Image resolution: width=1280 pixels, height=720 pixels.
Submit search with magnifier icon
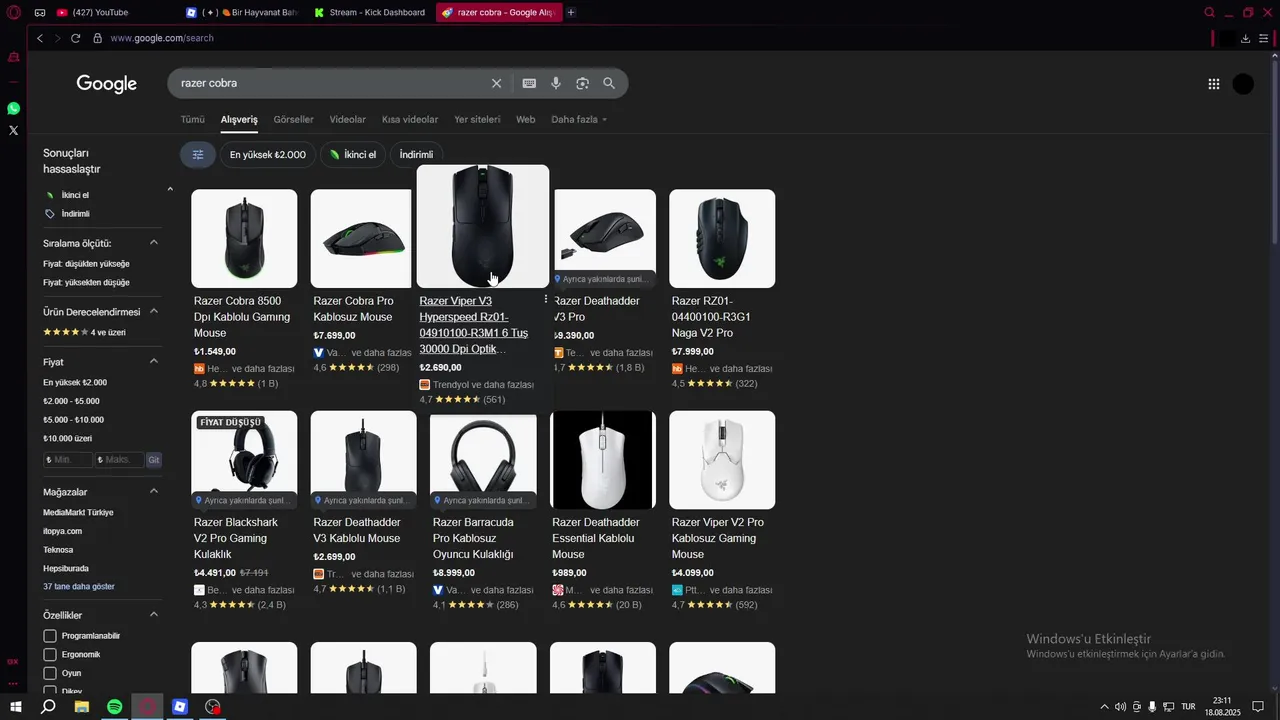point(609,83)
